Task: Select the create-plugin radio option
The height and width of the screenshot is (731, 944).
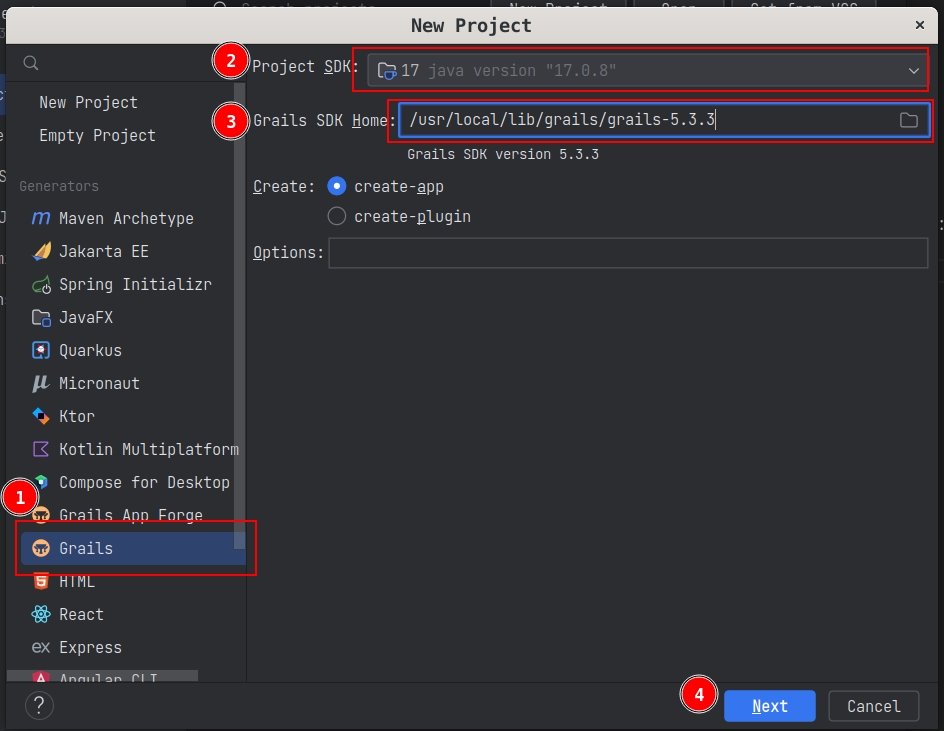Action: [337, 216]
